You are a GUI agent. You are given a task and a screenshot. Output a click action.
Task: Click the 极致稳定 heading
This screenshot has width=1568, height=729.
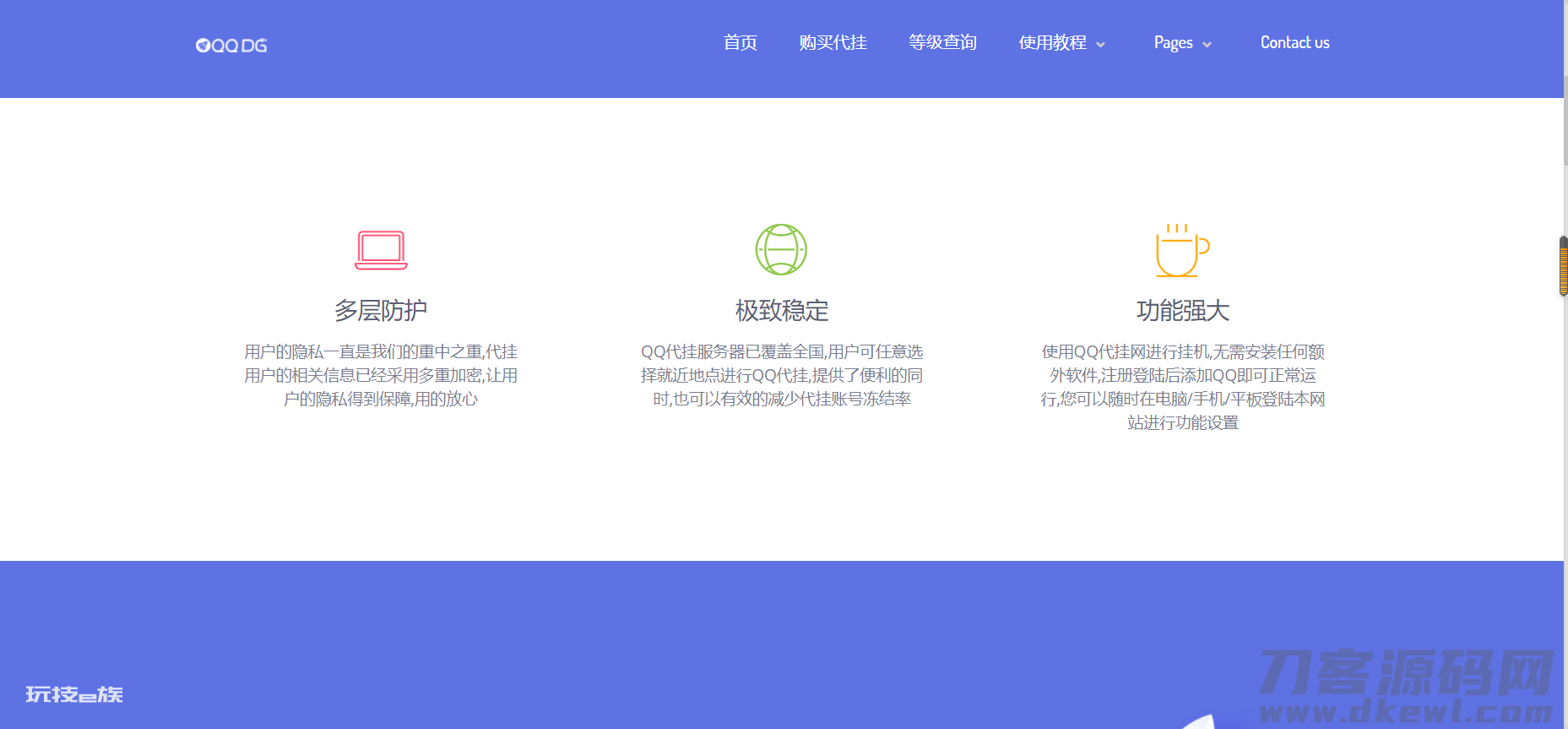781,311
